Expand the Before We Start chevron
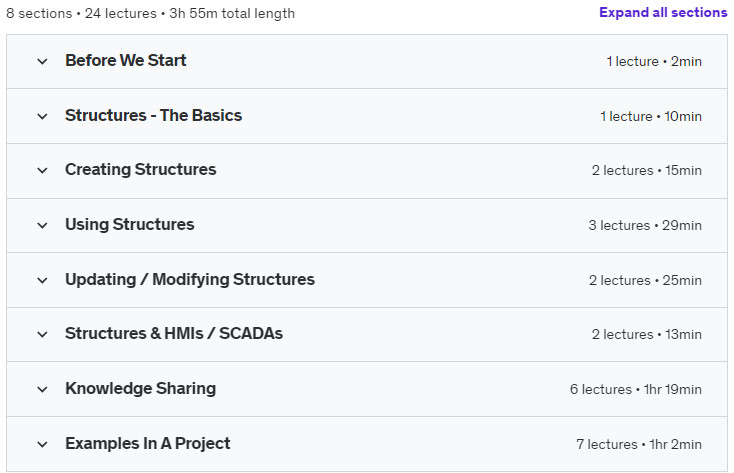The width and height of the screenshot is (734, 473). [42, 61]
